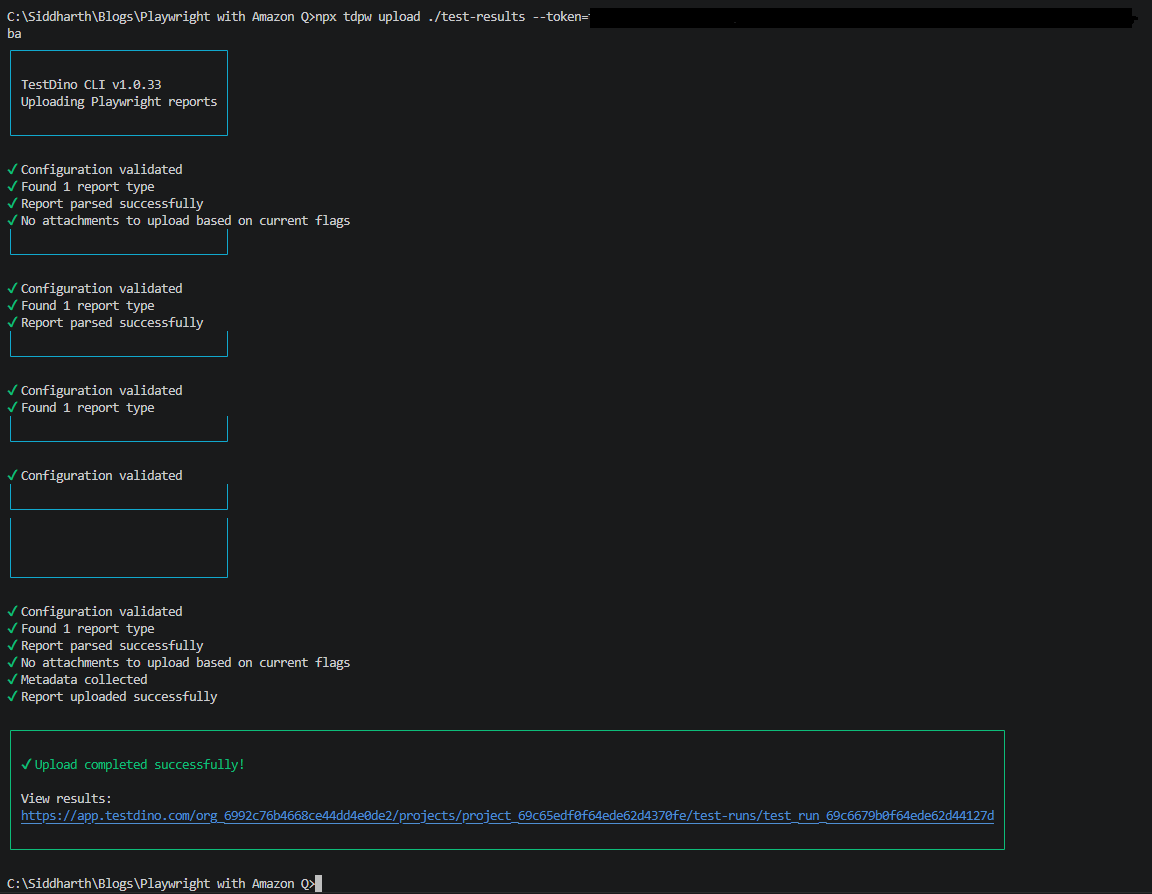1152x894 pixels.
Task: Click the "View results:" label
Action: pyautogui.click(x=66, y=799)
